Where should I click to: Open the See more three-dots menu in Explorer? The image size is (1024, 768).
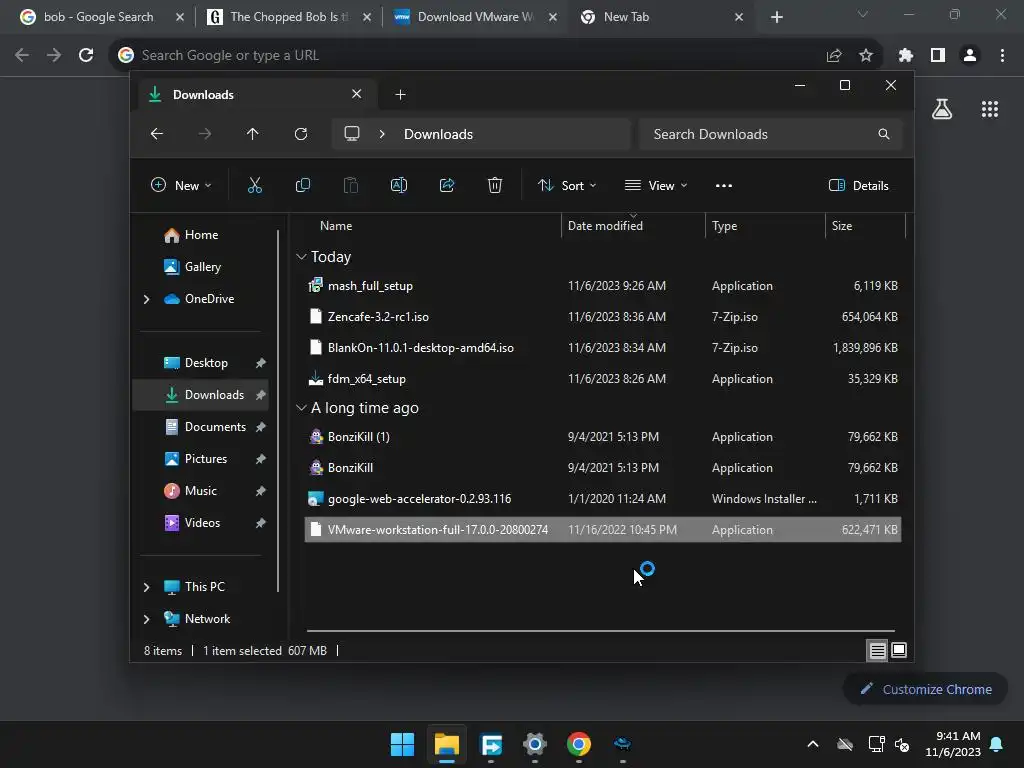tap(724, 185)
